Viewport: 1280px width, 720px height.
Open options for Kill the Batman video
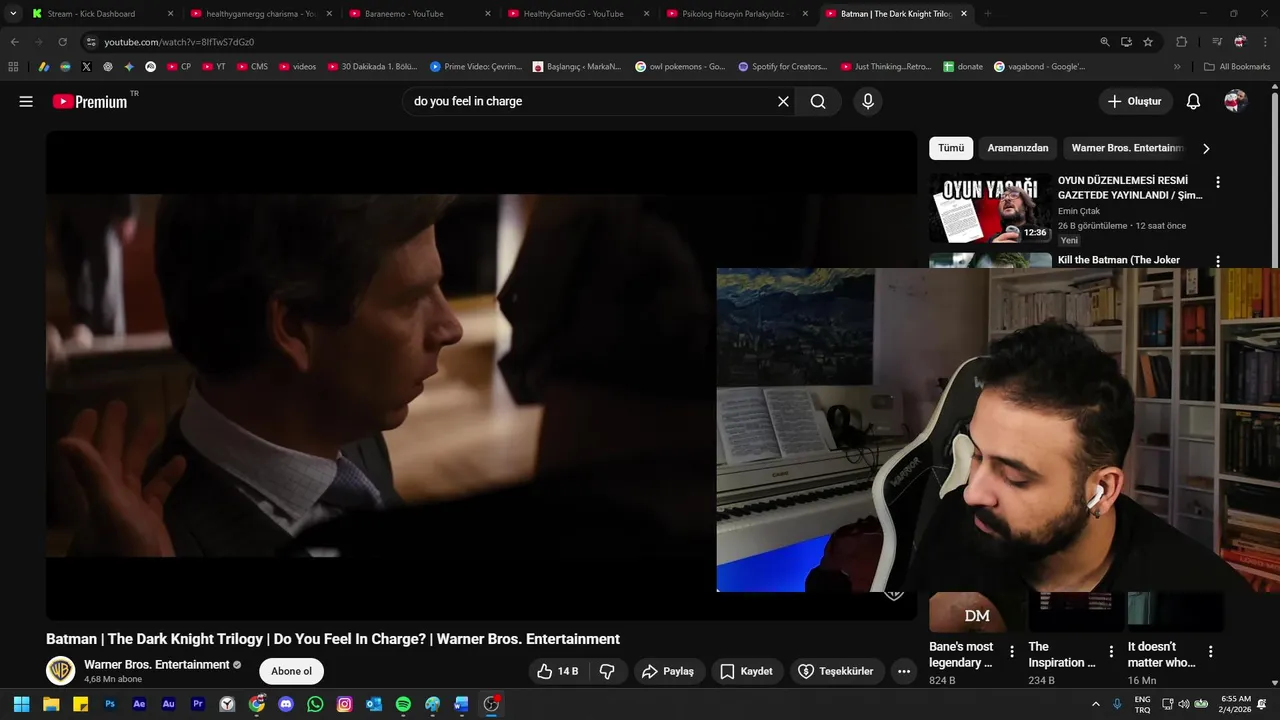(x=1218, y=261)
